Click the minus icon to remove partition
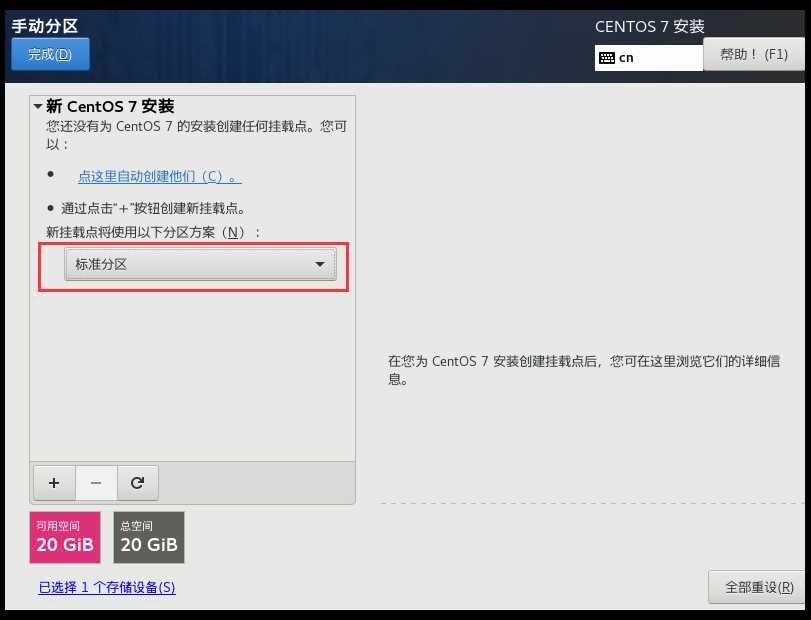The width and height of the screenshot is (811, 620). (96, 482)
